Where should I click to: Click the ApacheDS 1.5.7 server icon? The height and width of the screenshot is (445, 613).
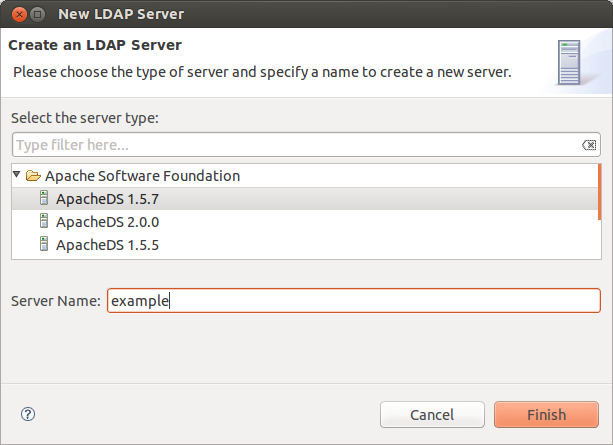tap(44, 198)
